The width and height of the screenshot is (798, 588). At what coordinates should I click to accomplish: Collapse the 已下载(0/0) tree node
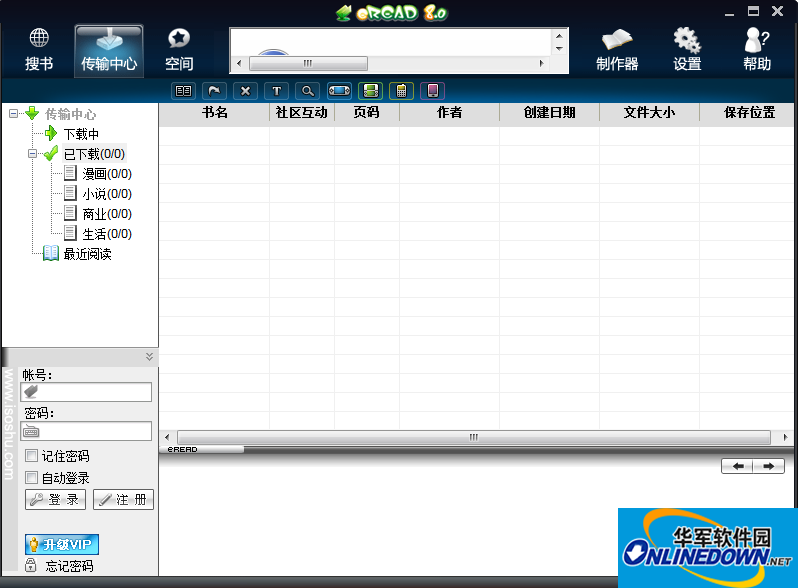coord(33,154)
